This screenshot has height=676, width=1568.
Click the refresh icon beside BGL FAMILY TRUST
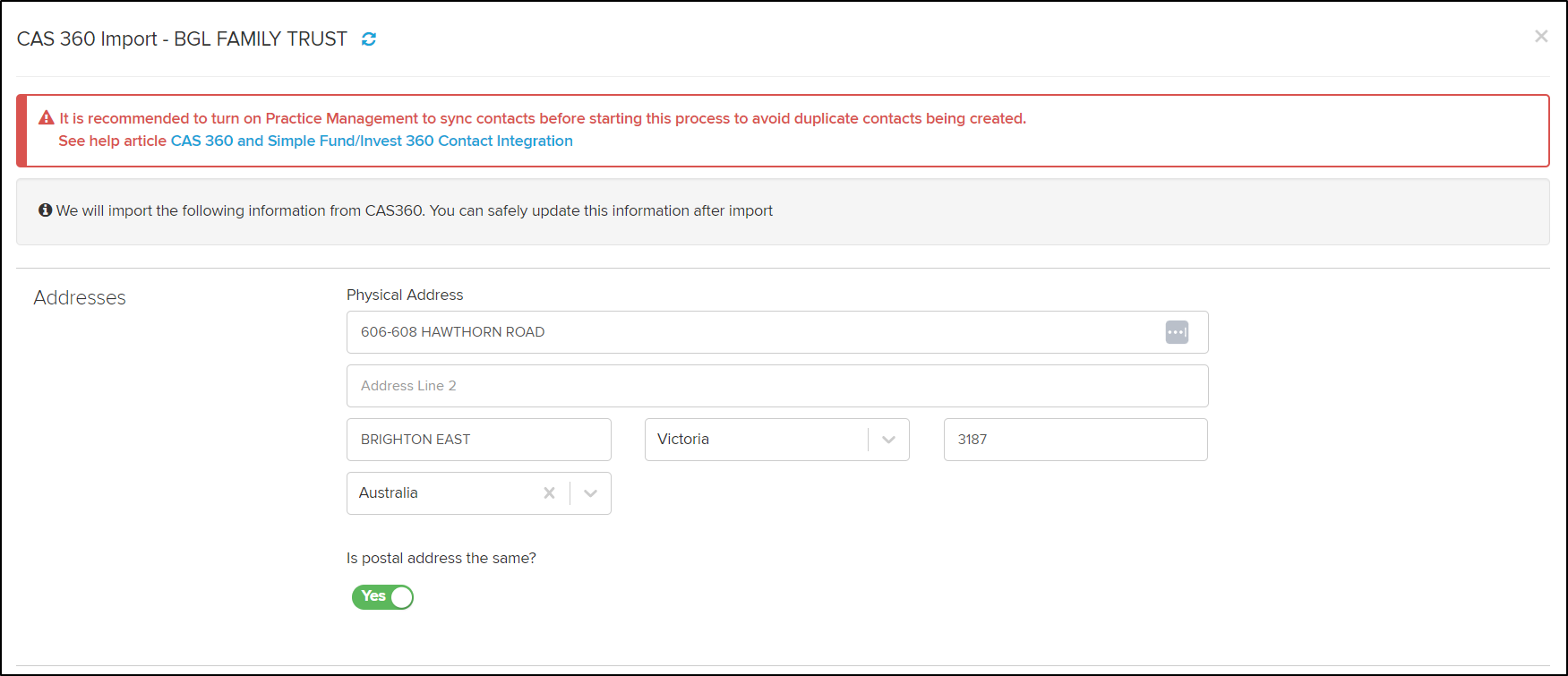pos(369,39)
